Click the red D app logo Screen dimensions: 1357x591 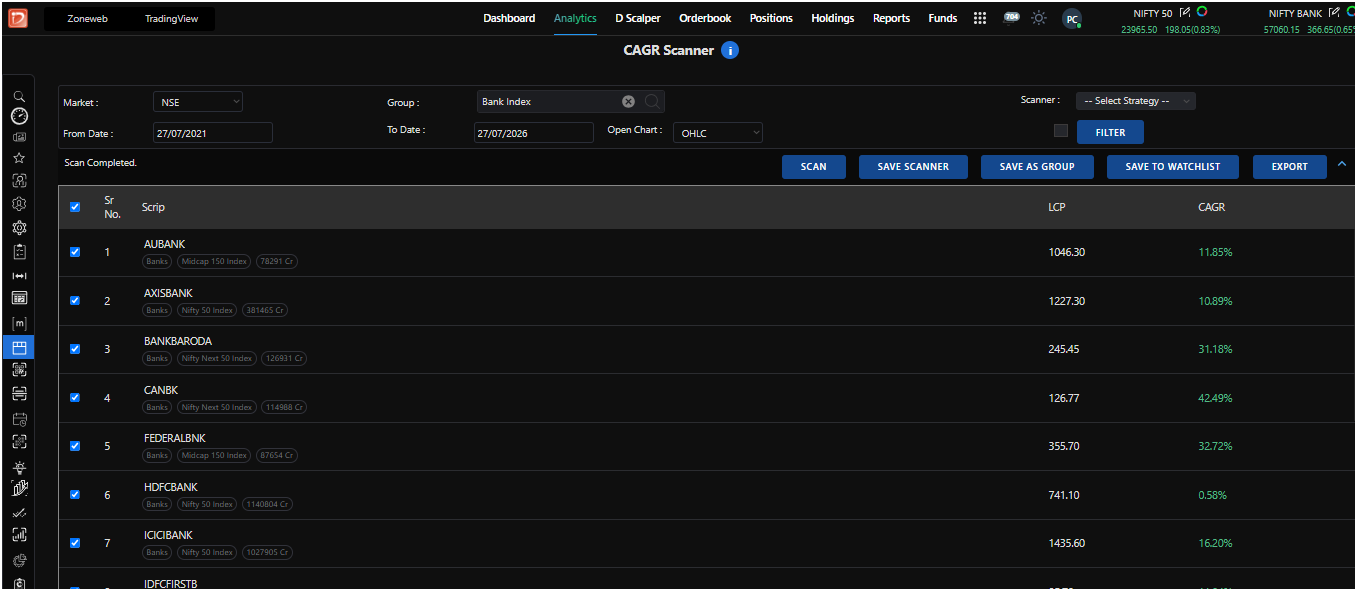[x=18, y=18]
